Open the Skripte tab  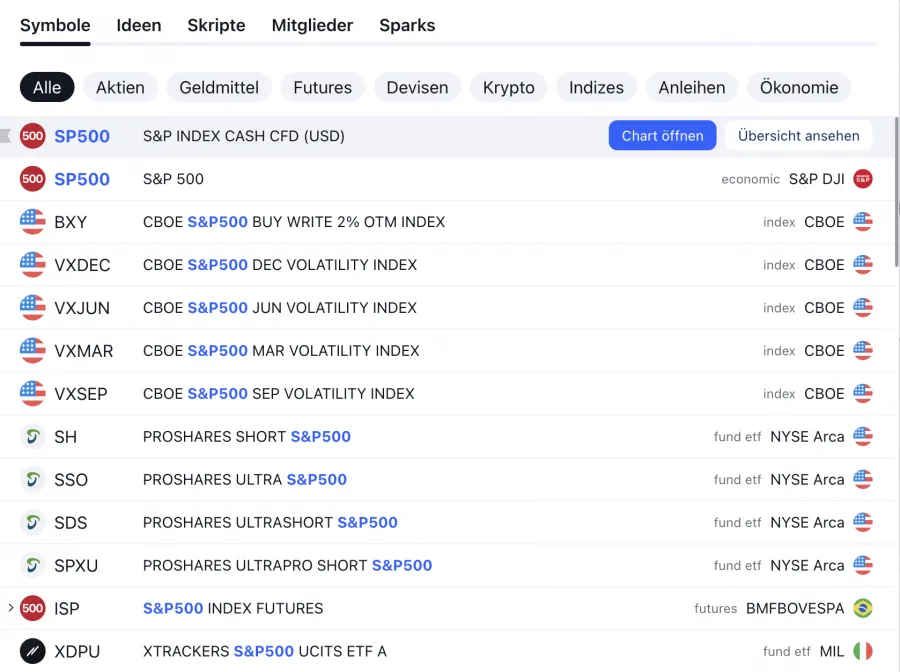[216, 26]
